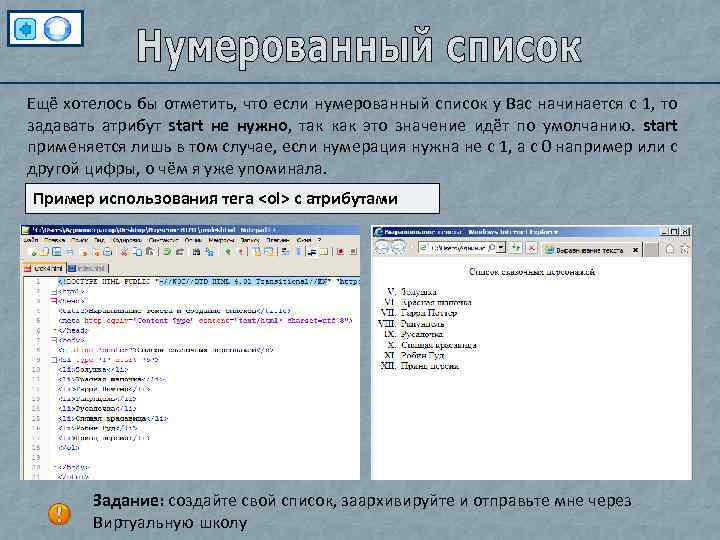Click the DOCTYPE line in the editor

tap(209, 281)
